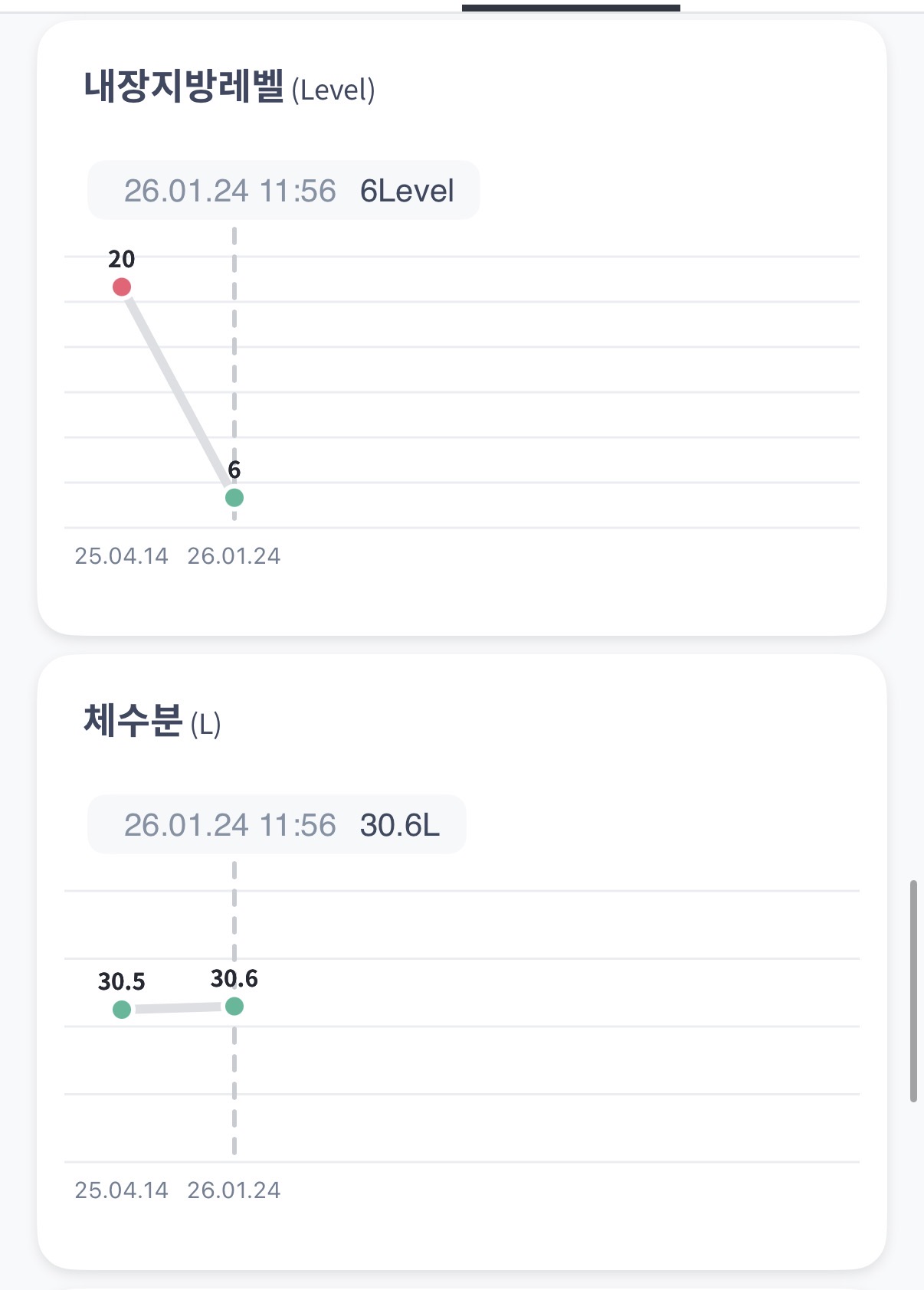
Task: Click 26.01.24 date under 체수분 chart
Action: point(234,1190)
